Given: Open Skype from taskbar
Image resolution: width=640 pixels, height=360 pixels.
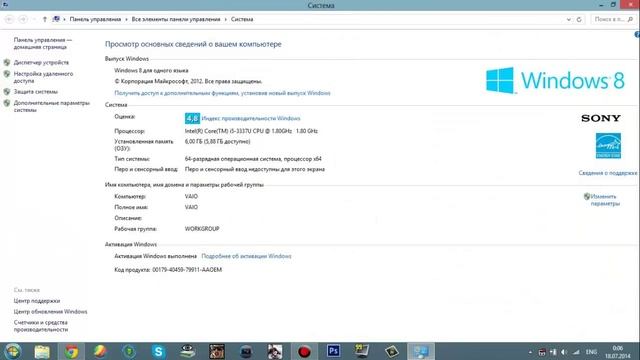Looking at the screenshot, I should point(158,351).
